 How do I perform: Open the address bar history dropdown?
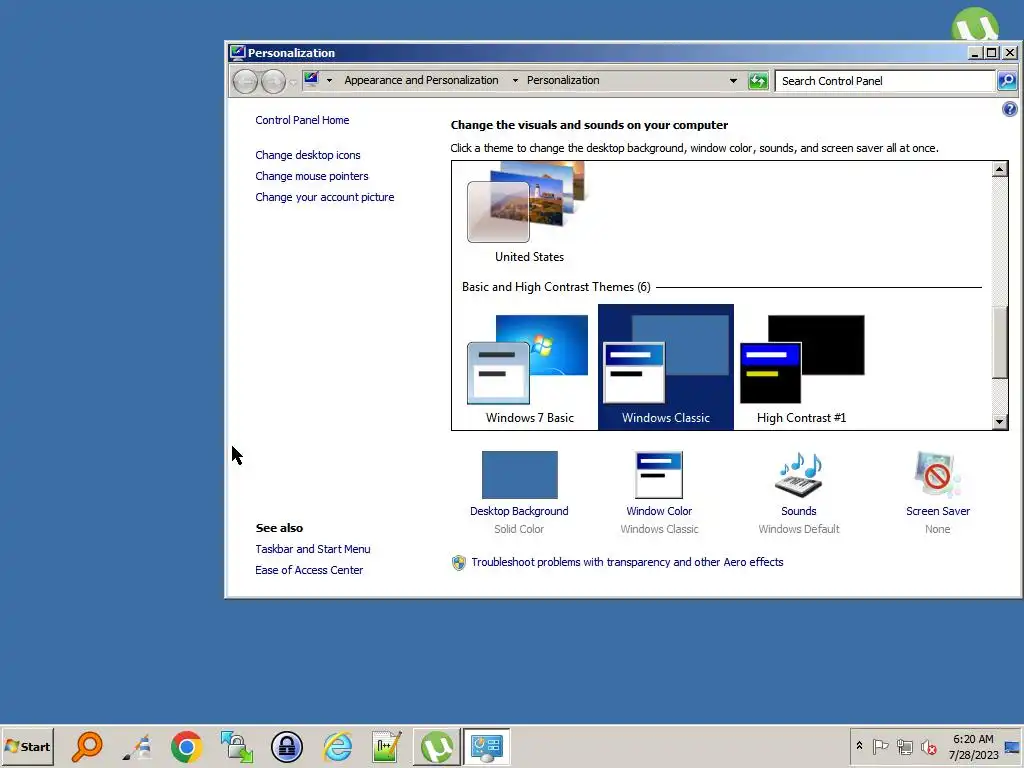733,81
